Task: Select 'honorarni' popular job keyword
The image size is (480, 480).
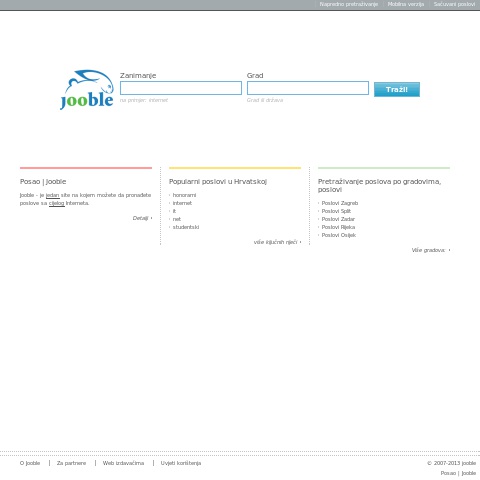Action: [184, 195]
